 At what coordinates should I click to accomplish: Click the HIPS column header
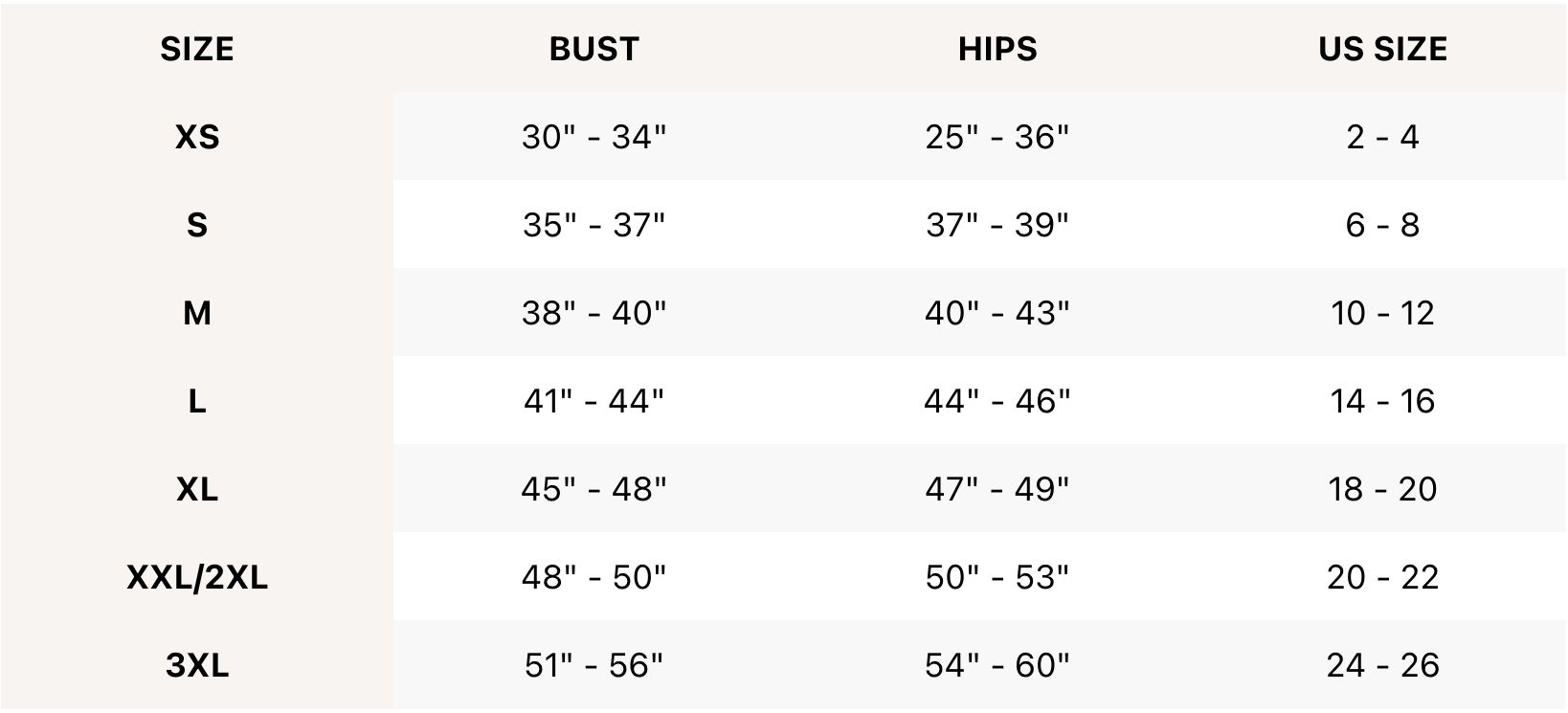[997, 49]
